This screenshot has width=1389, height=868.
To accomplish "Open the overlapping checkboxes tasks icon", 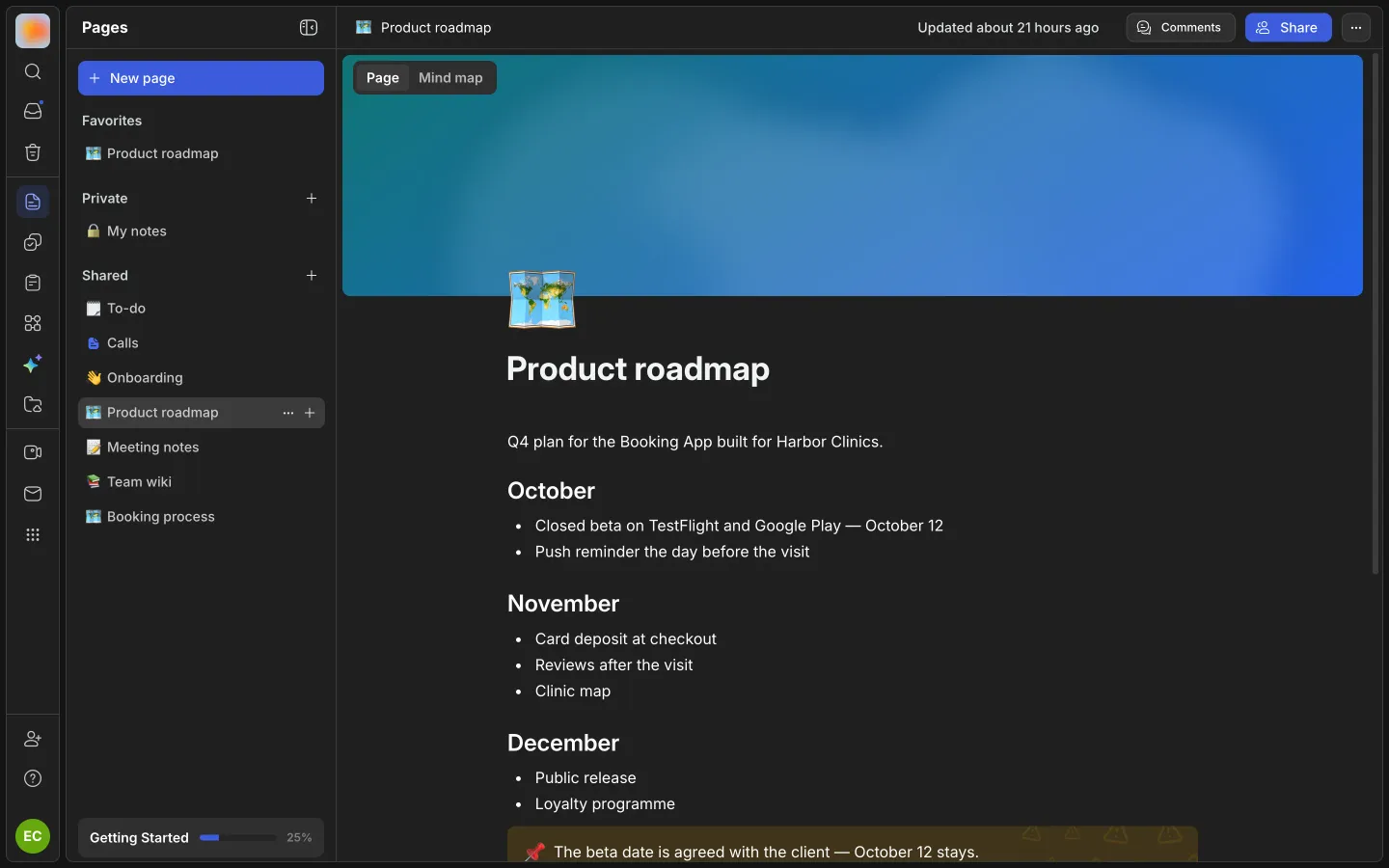I will tap(33, 242).
